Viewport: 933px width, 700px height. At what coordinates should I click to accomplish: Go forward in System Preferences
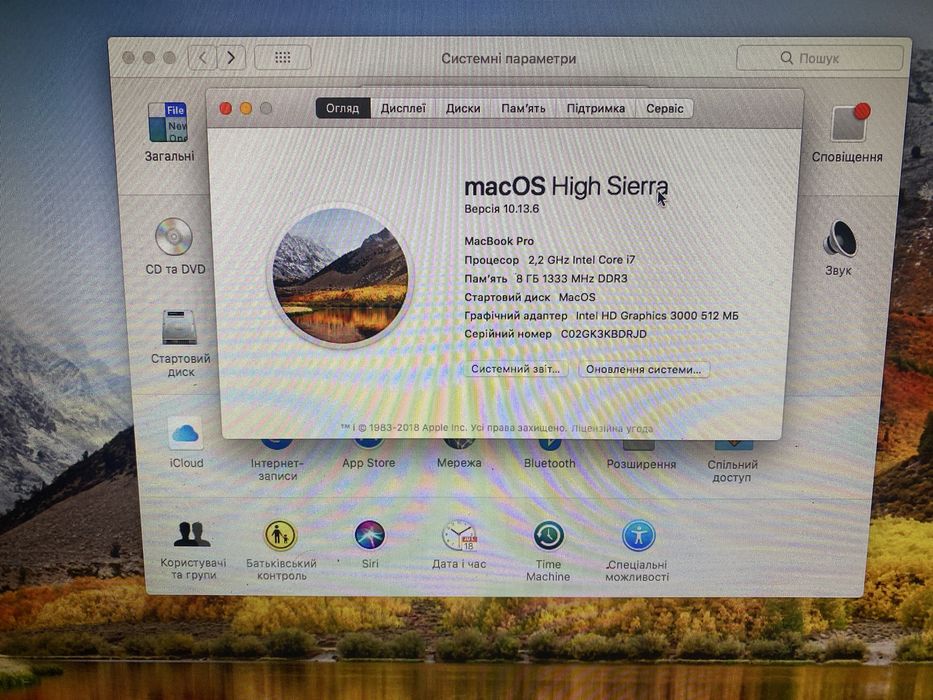pyautogui.click(x=231, y=58)
